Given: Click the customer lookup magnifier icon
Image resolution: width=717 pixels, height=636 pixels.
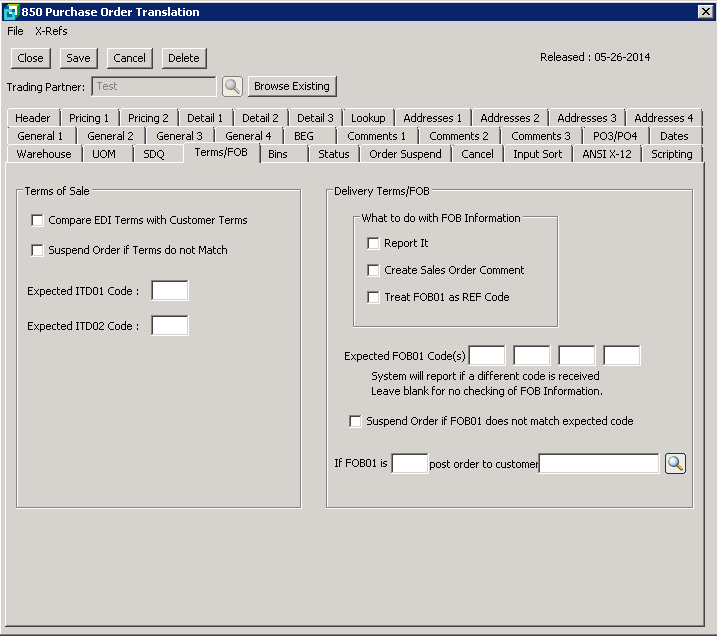Looking at the screenshot, I should 675,463.
